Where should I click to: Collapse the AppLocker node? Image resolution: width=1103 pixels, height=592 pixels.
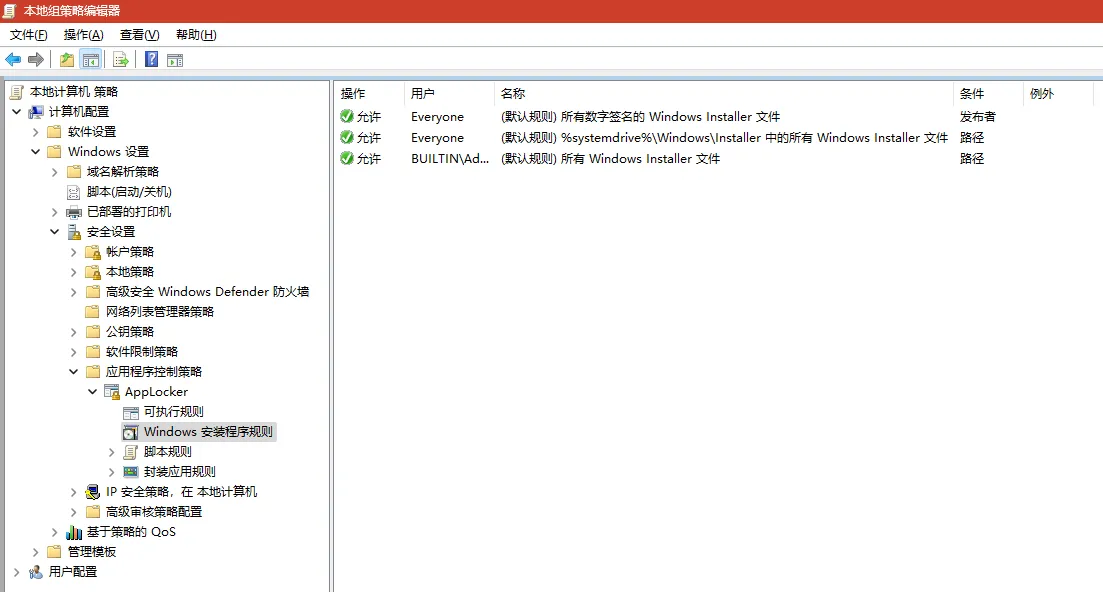click(92, 392)
